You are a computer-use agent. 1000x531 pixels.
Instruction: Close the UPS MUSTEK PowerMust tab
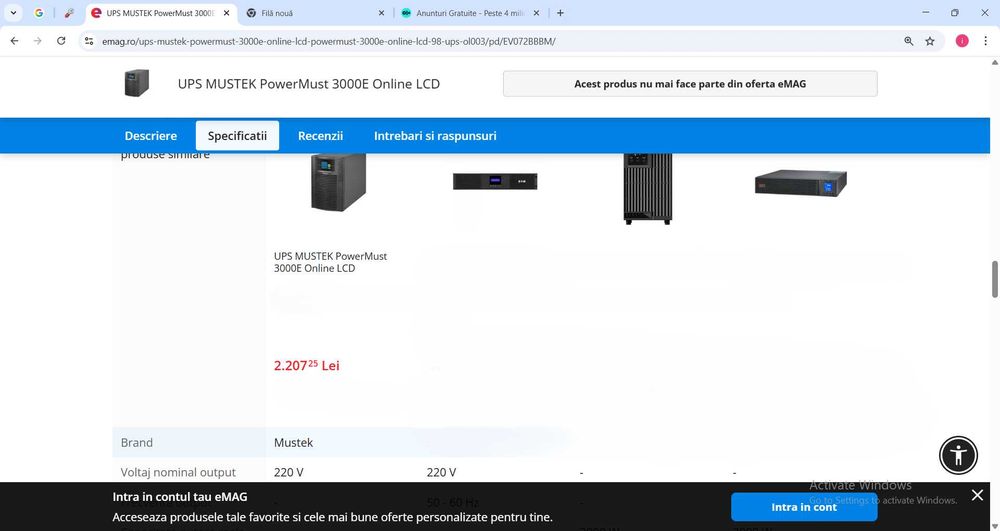point(226,13)
